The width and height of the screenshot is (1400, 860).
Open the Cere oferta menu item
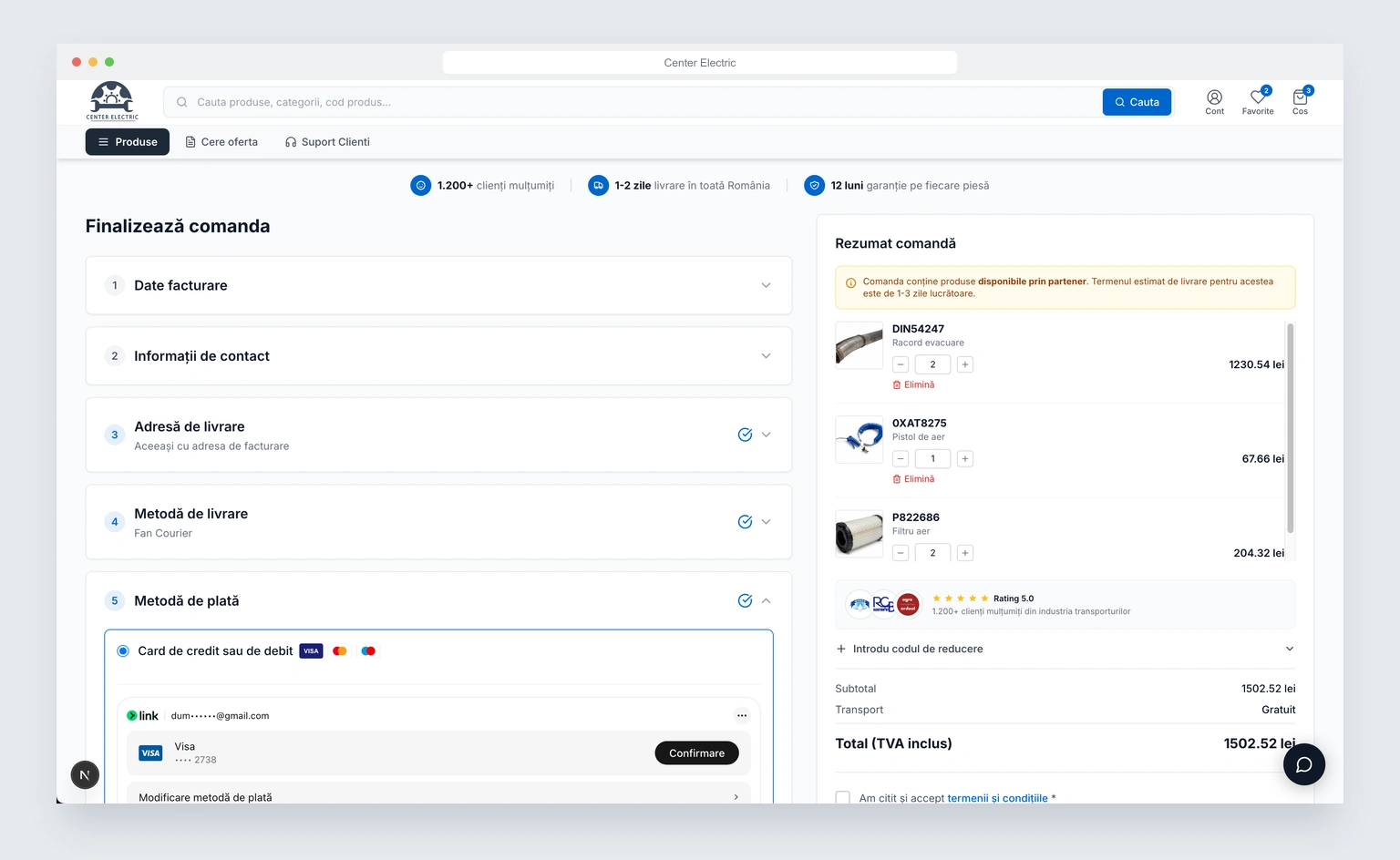pyautogui.click(x=221, y=142)
